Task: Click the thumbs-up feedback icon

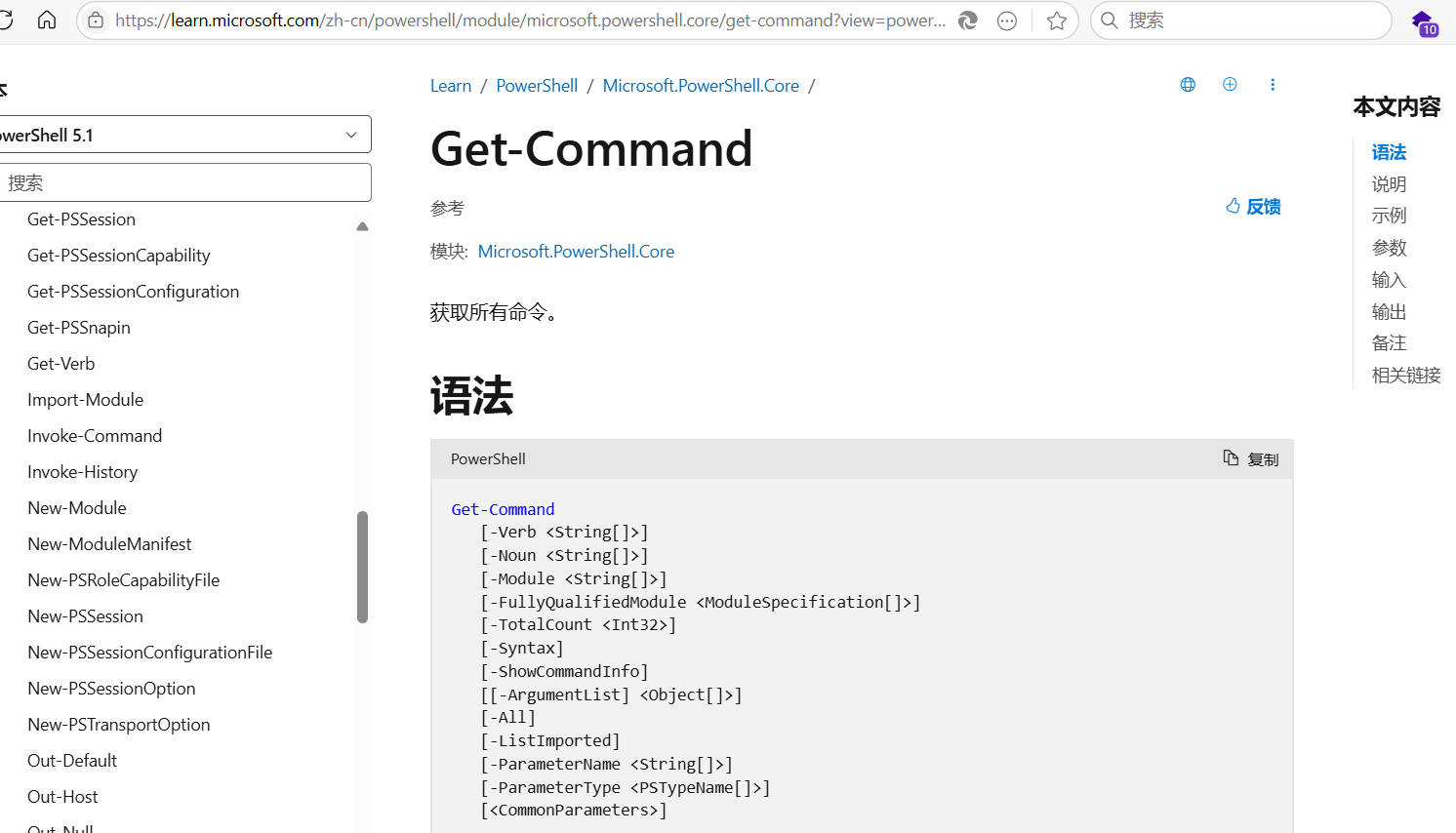Action: click(x=1233, y=206)
